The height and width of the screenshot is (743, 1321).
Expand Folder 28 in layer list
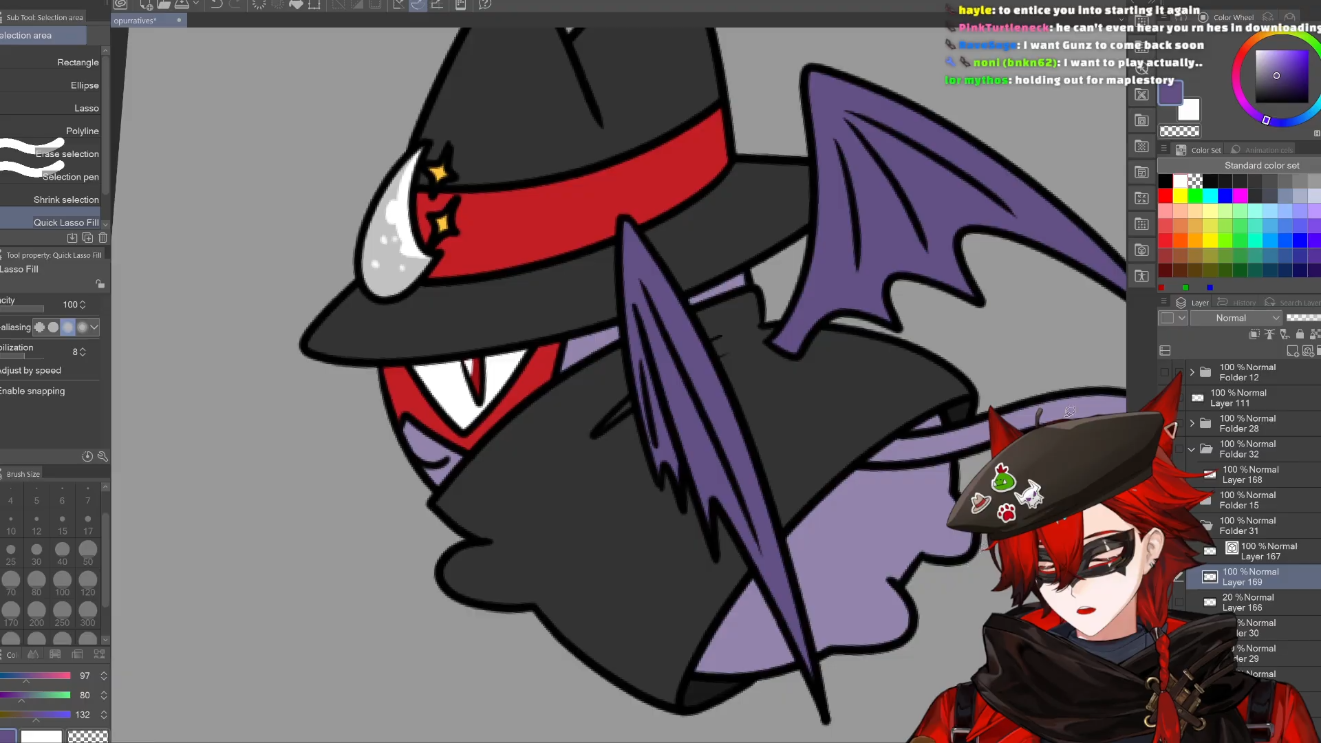[x=1192, y=423]
